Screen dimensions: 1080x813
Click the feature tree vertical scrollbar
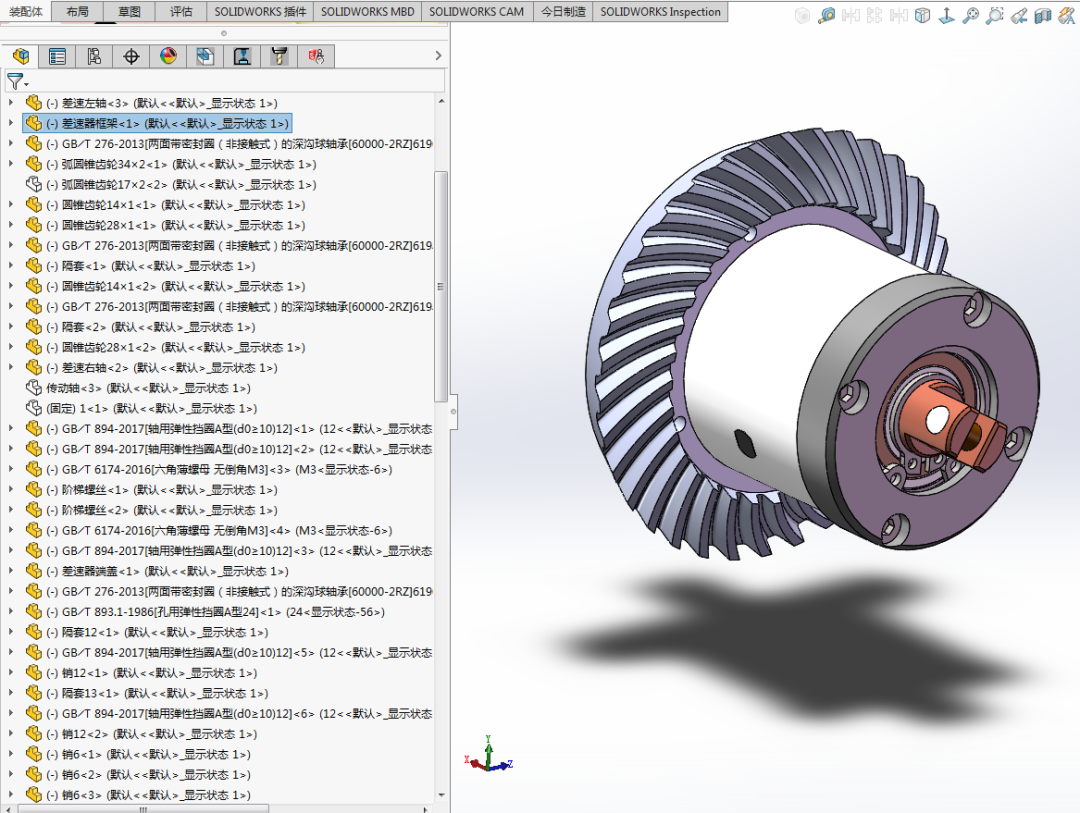[441, 286]
